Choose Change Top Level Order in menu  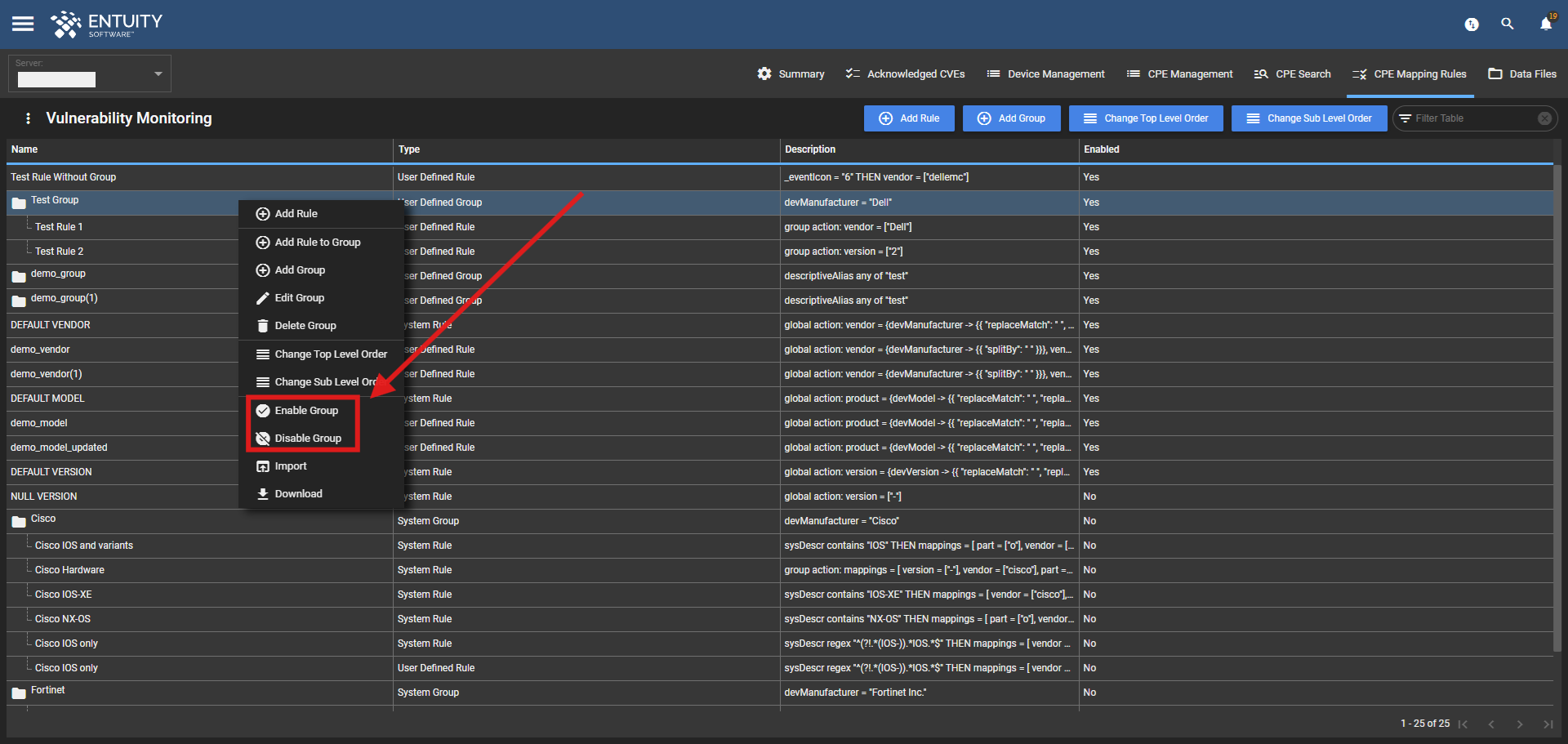(321, 354)
